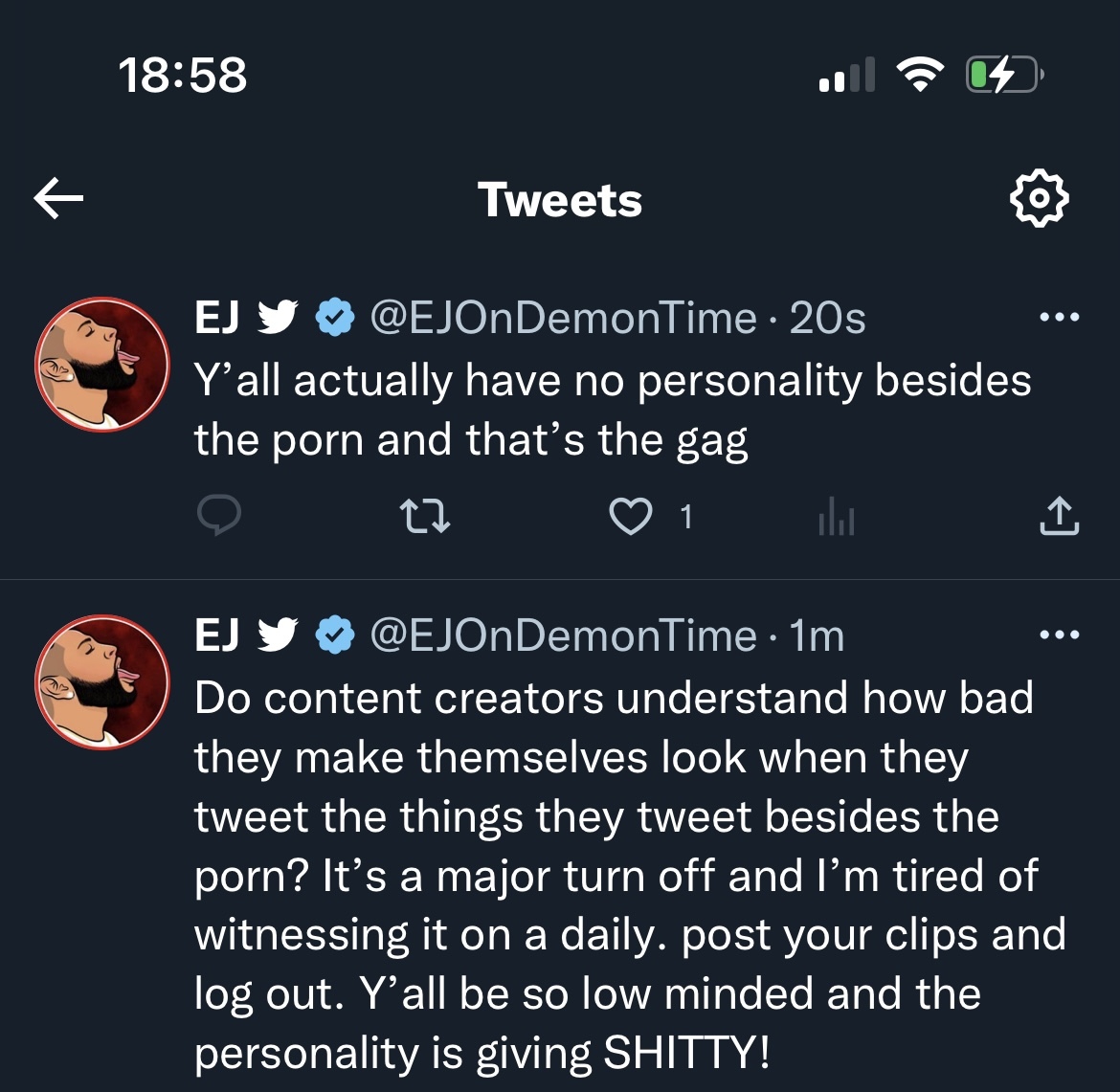1120x1092 pixels.
Task: Like the 'no personality' tweet
Action: [x=630, y=518]
